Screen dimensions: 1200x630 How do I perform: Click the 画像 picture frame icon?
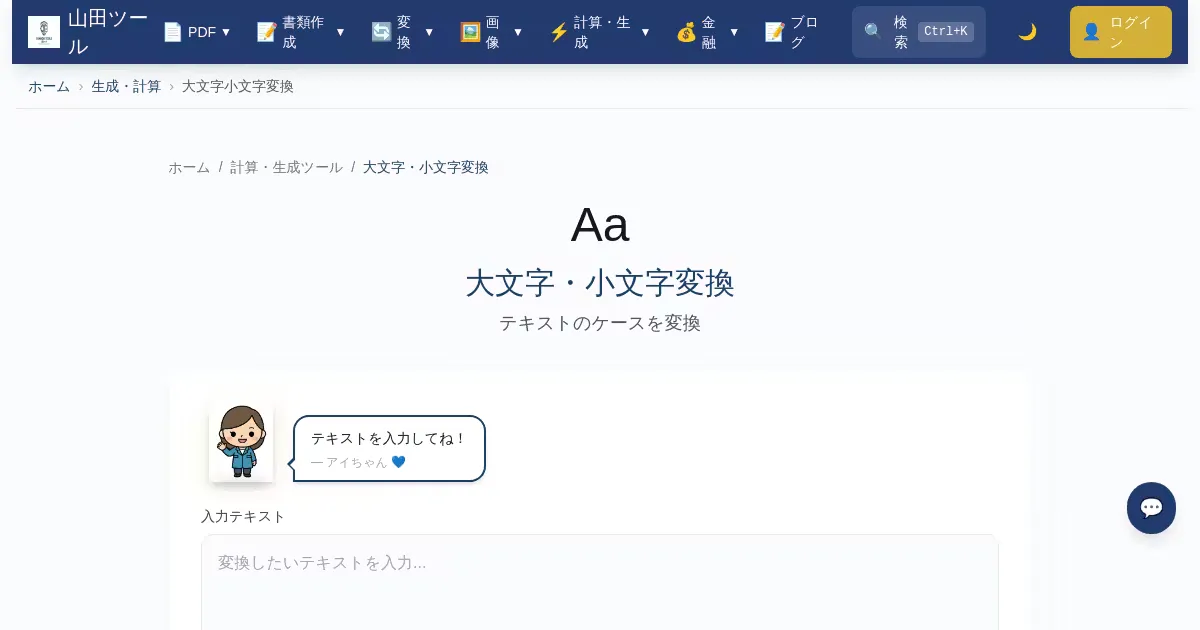point(470,32)
